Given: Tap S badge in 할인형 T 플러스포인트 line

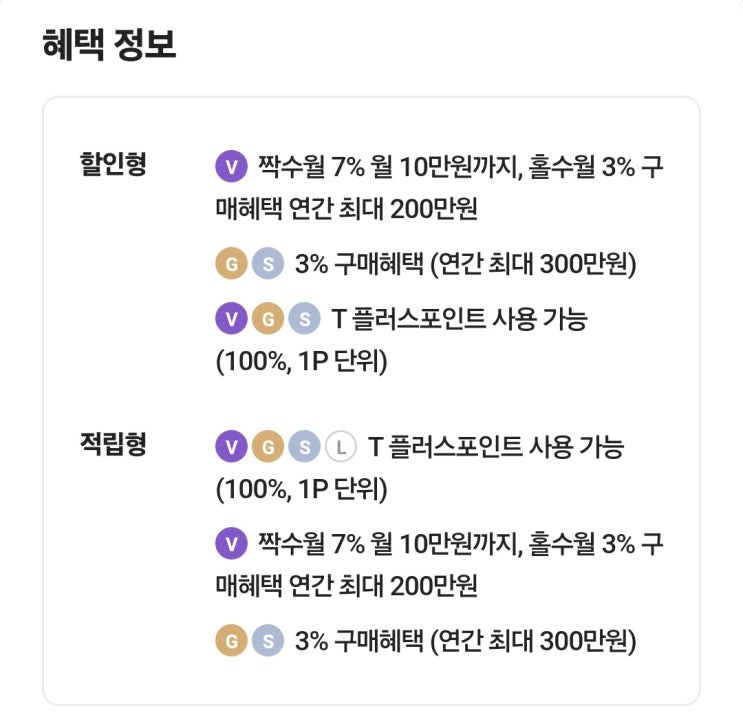Looking at the screenshot, I should click(x=303, y=320).
